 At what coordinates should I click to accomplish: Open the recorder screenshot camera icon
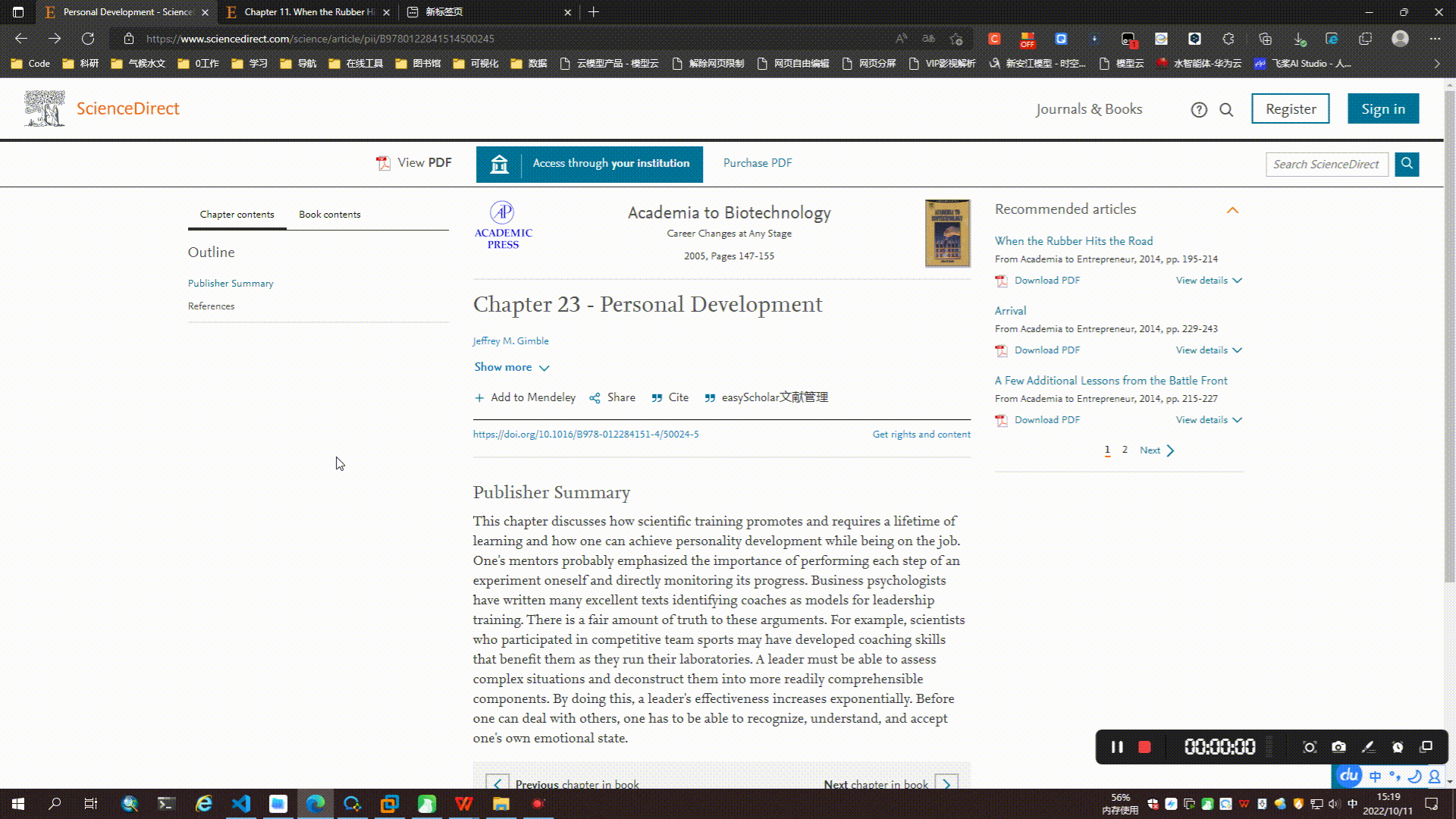(x=1338, y=747)
